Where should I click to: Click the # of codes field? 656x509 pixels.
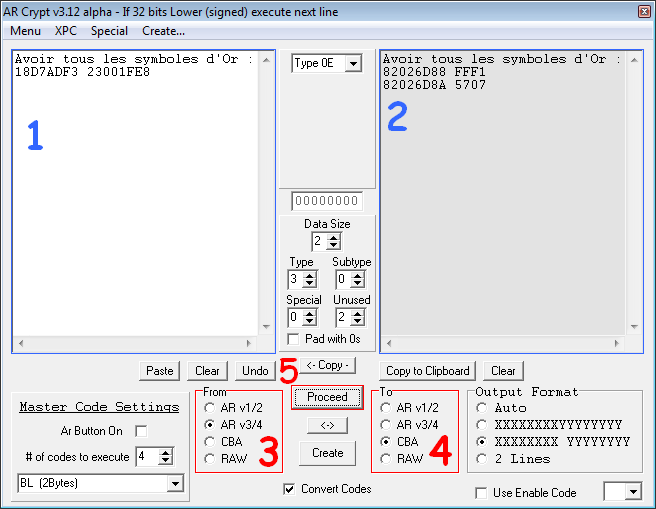[147, 457]
